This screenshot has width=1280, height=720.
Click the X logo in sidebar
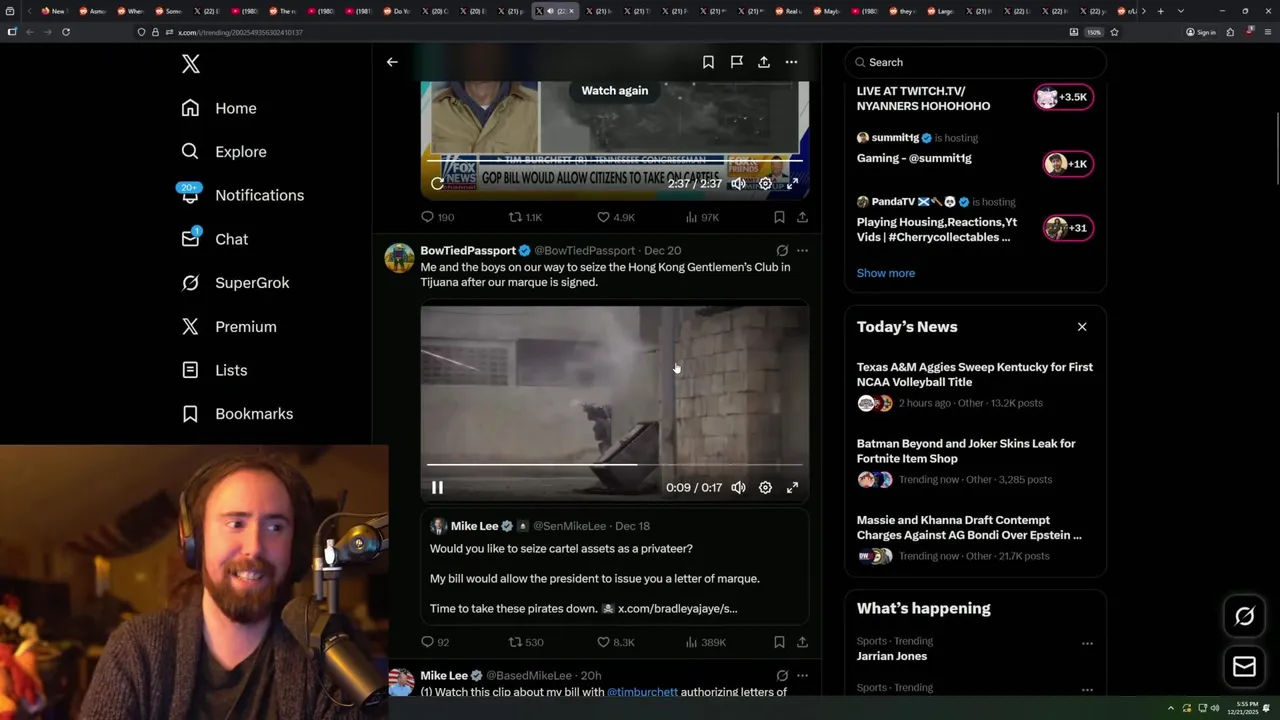click(191, 64)
